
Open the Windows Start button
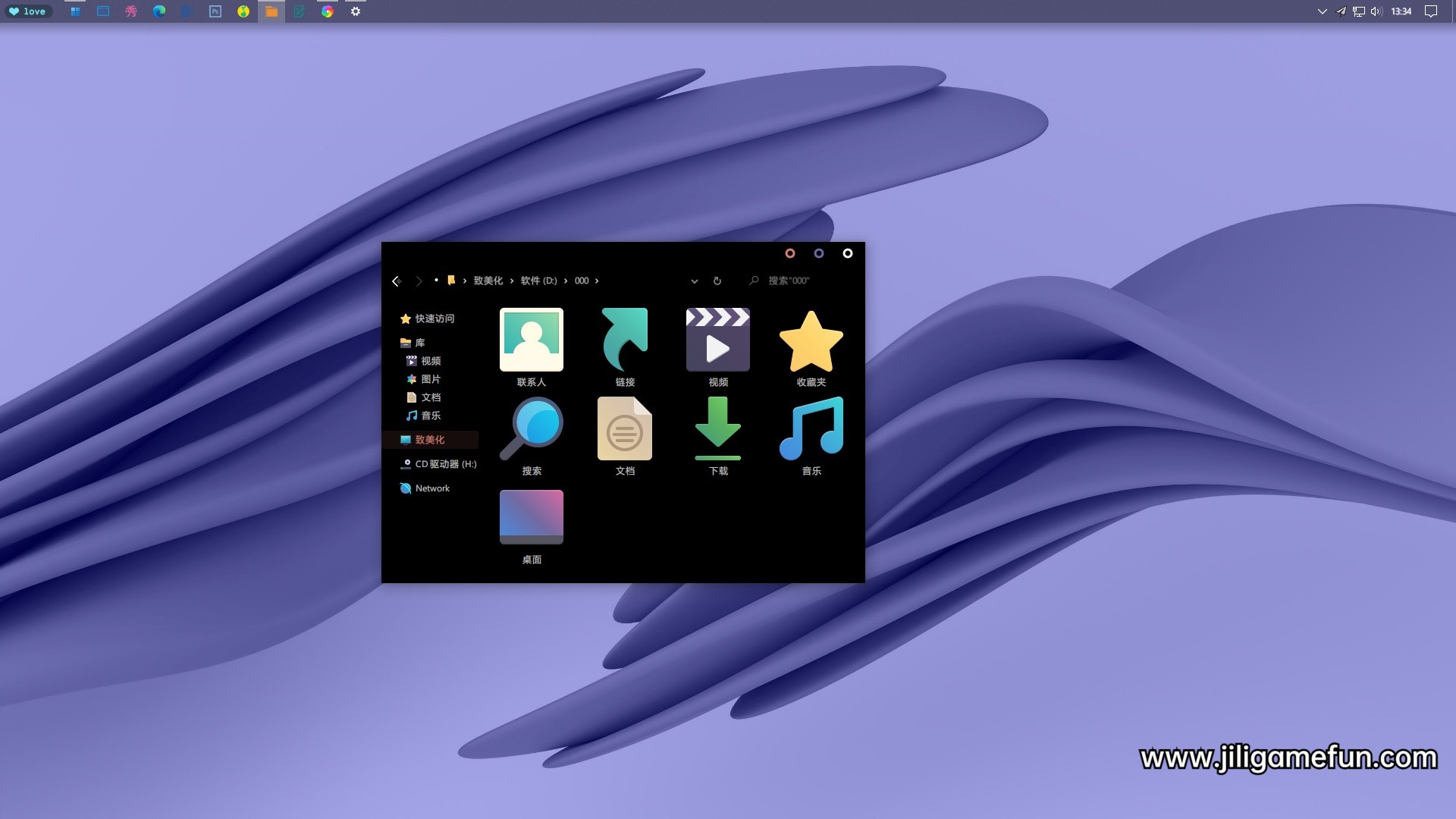(x=75, y=11)
